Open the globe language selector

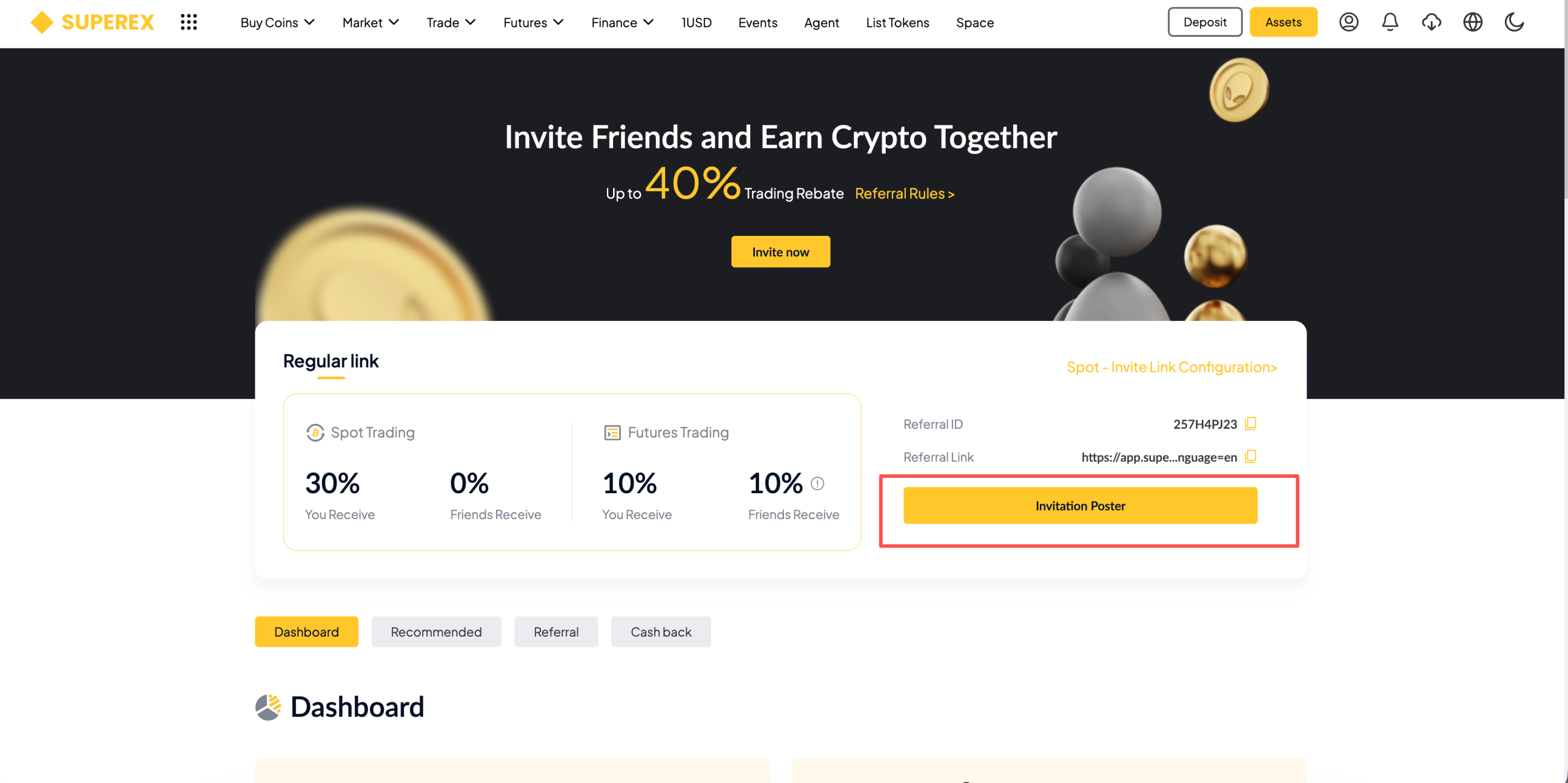1473,23
